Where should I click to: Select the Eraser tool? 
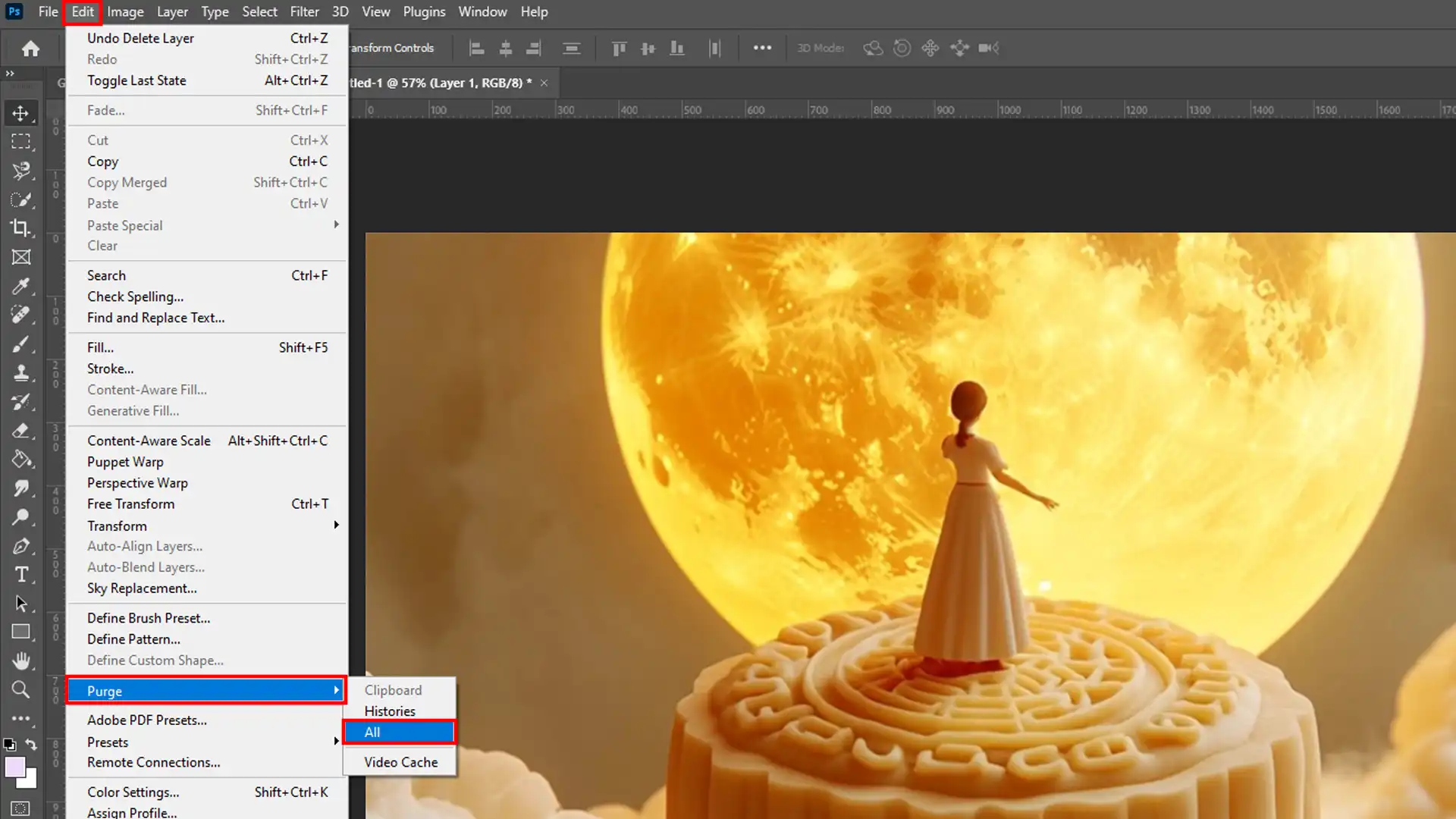[x=20, y=431]
